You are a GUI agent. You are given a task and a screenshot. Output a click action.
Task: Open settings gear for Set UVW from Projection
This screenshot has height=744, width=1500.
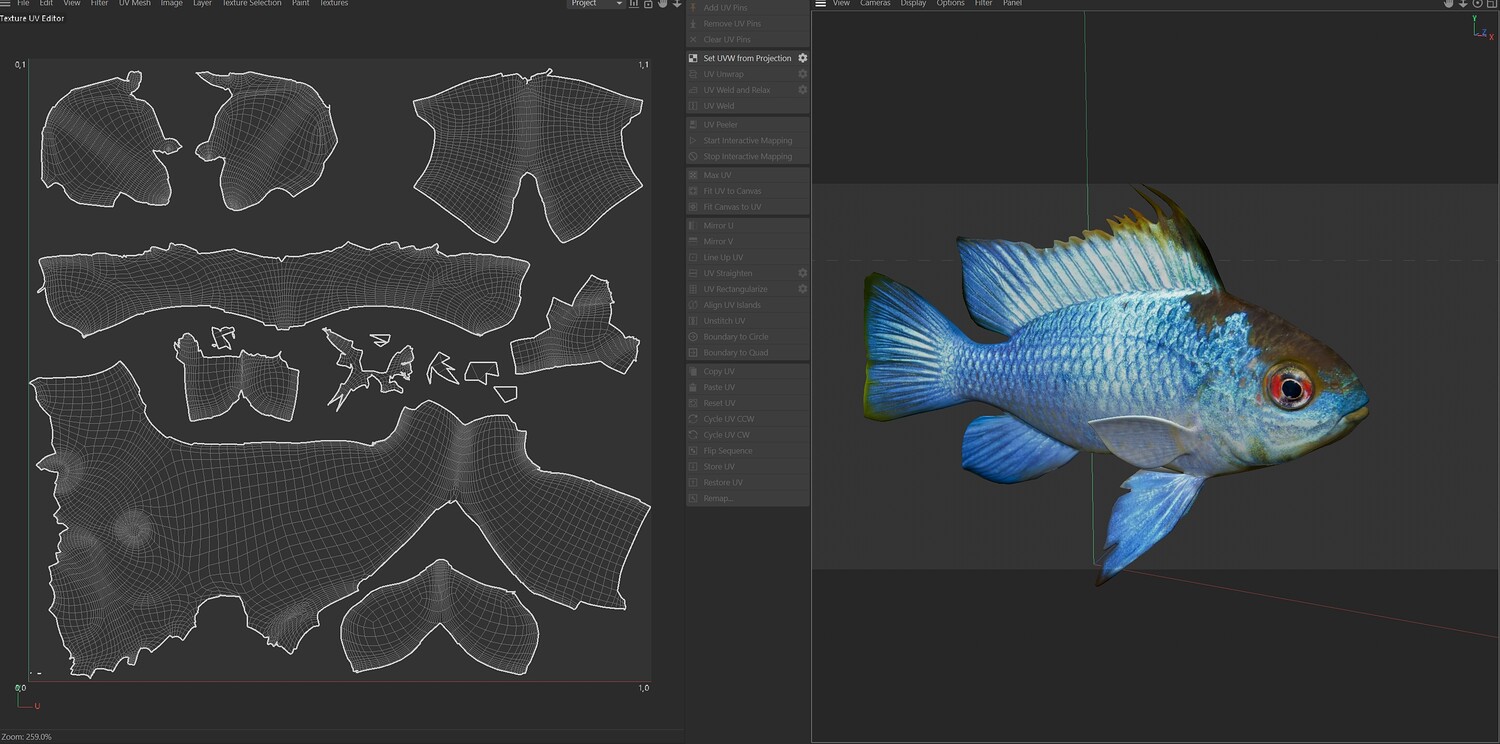pyautogui.click(x=802, y=58)
